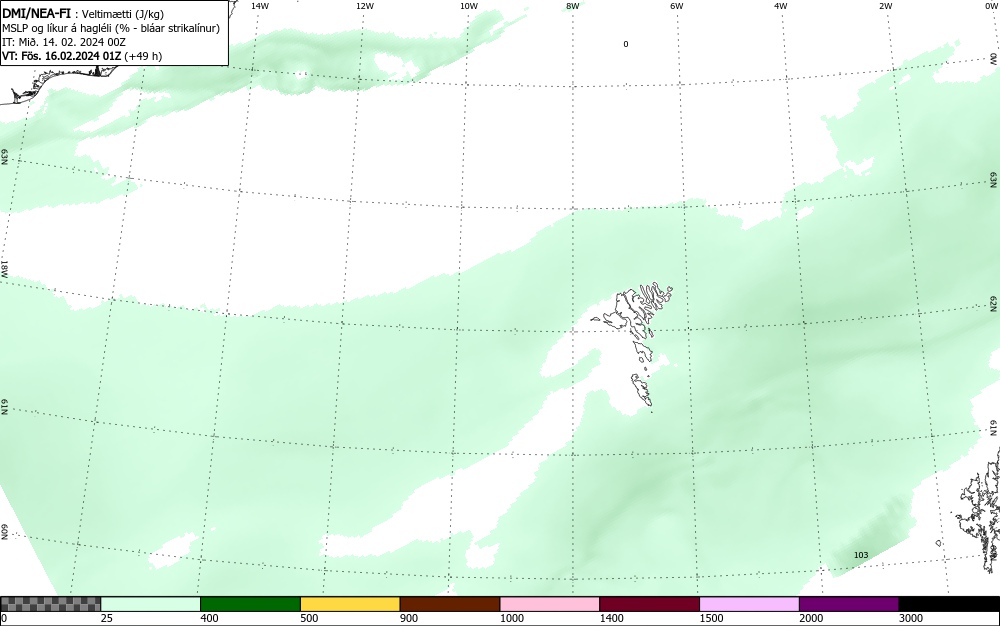Click the '0' value on the map

tap(626, 44)
